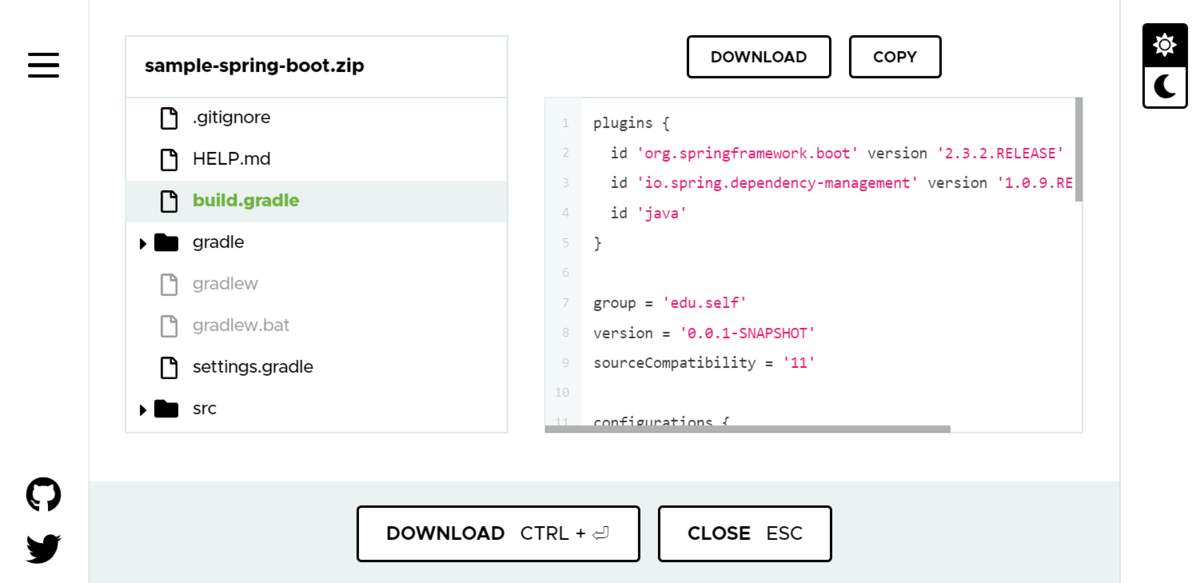Select the settings.gradle file

pos(252,366)
